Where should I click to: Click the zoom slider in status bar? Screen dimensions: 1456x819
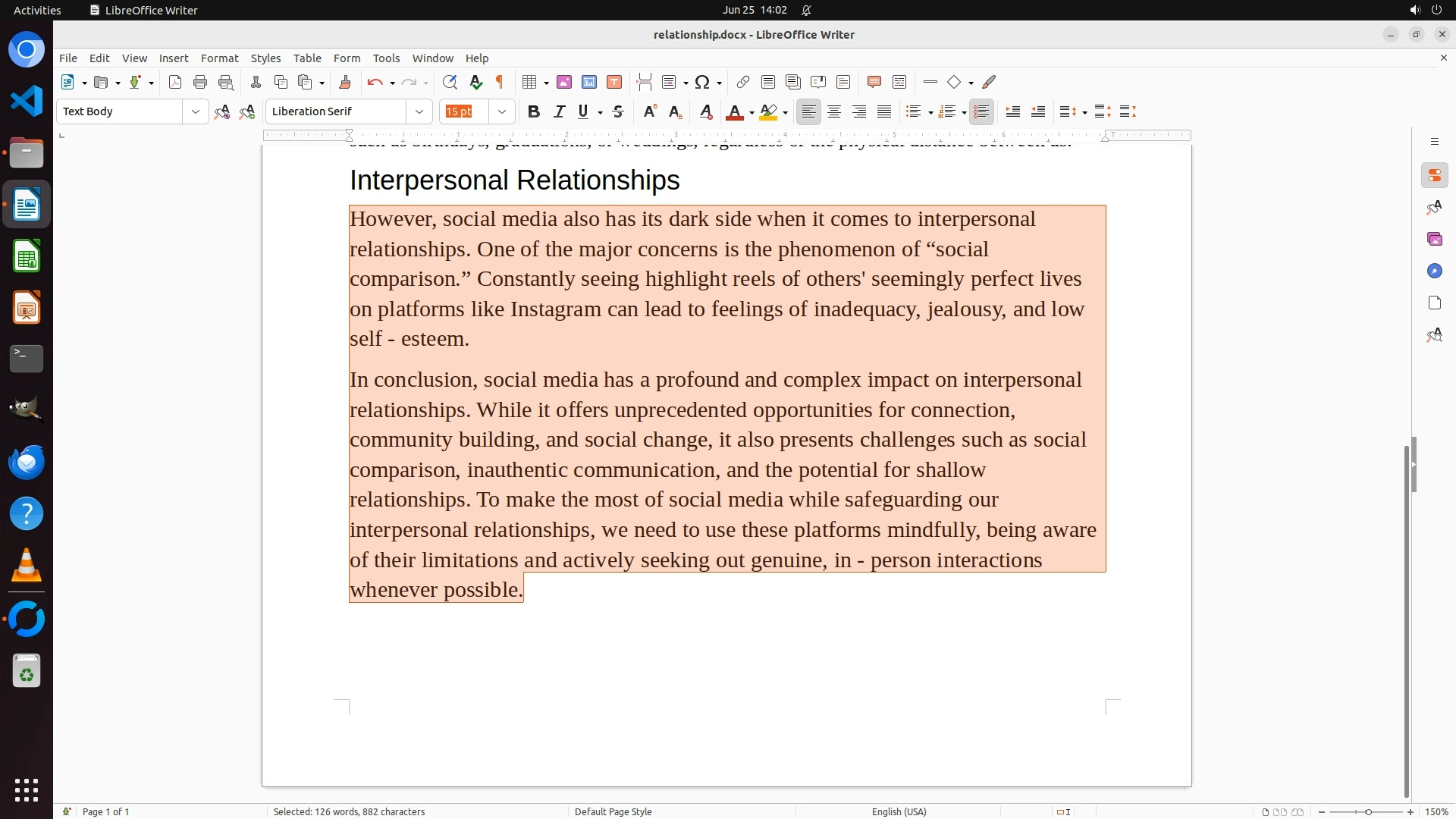tap(1368, 811)
